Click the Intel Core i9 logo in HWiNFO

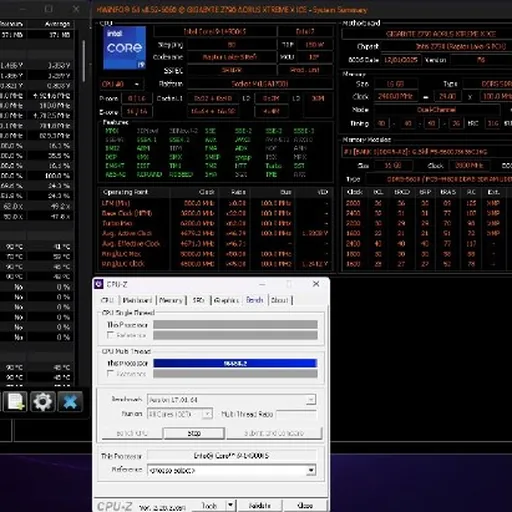tap(124, 48)
